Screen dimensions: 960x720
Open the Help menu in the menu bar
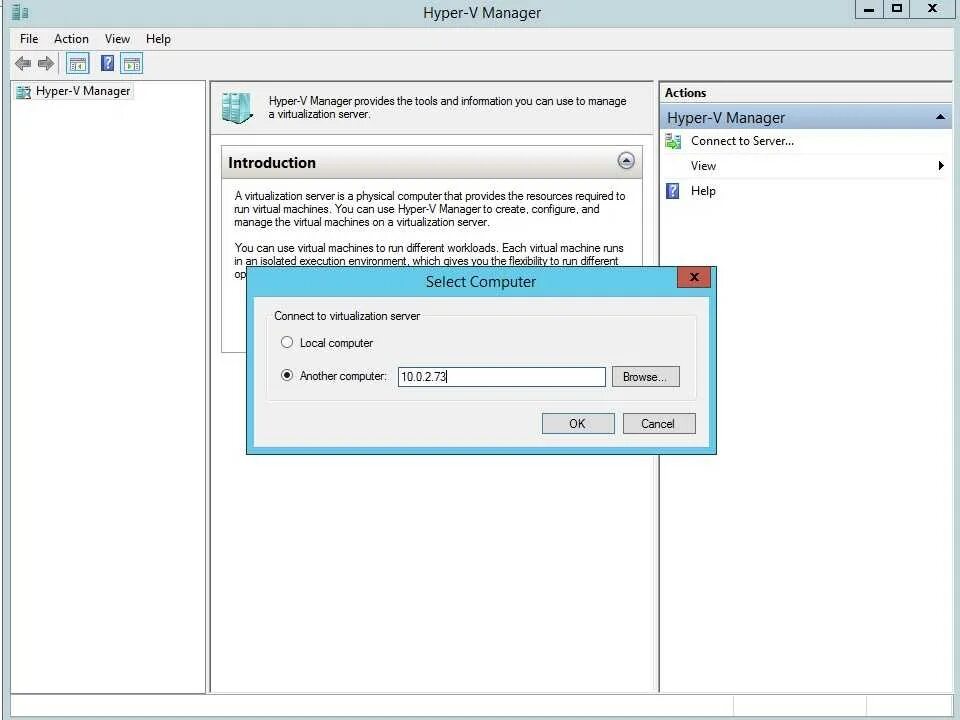(x=158, y=39)
